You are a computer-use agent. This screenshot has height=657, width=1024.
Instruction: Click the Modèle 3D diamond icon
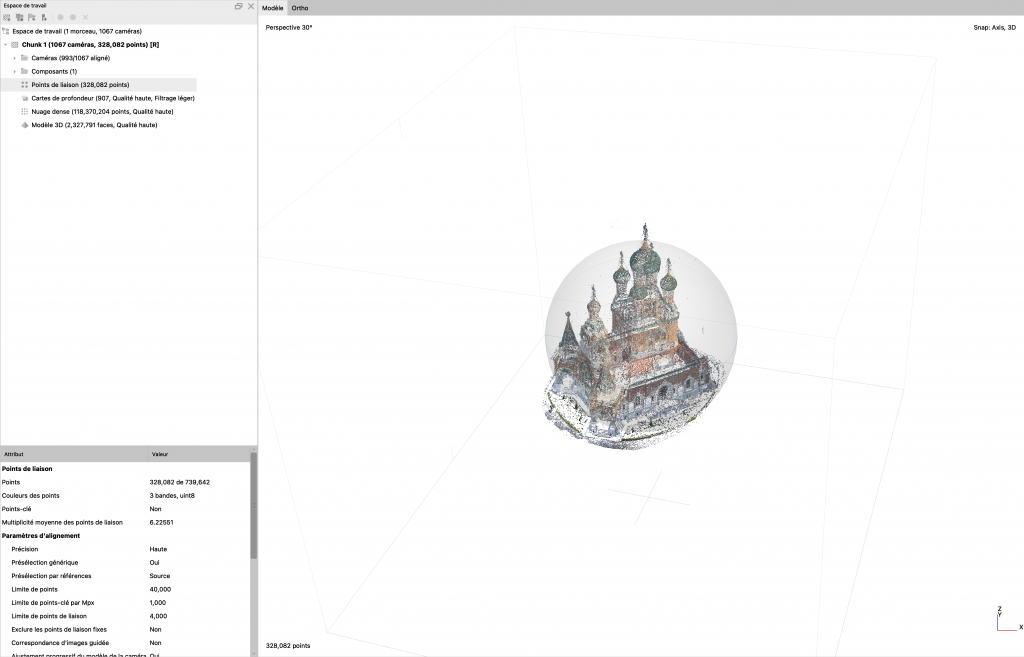(x=25, y=125)
